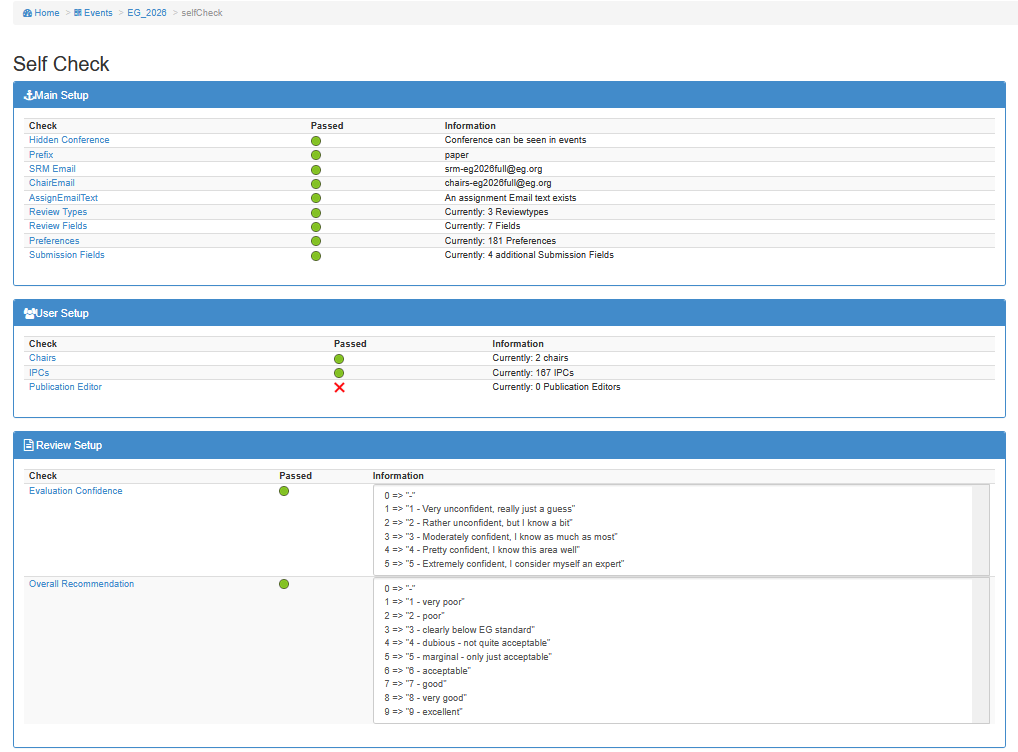Click 'Currently: 7 Fields' text
This screenshot has width=1018, height=752.
click(482, 226)
